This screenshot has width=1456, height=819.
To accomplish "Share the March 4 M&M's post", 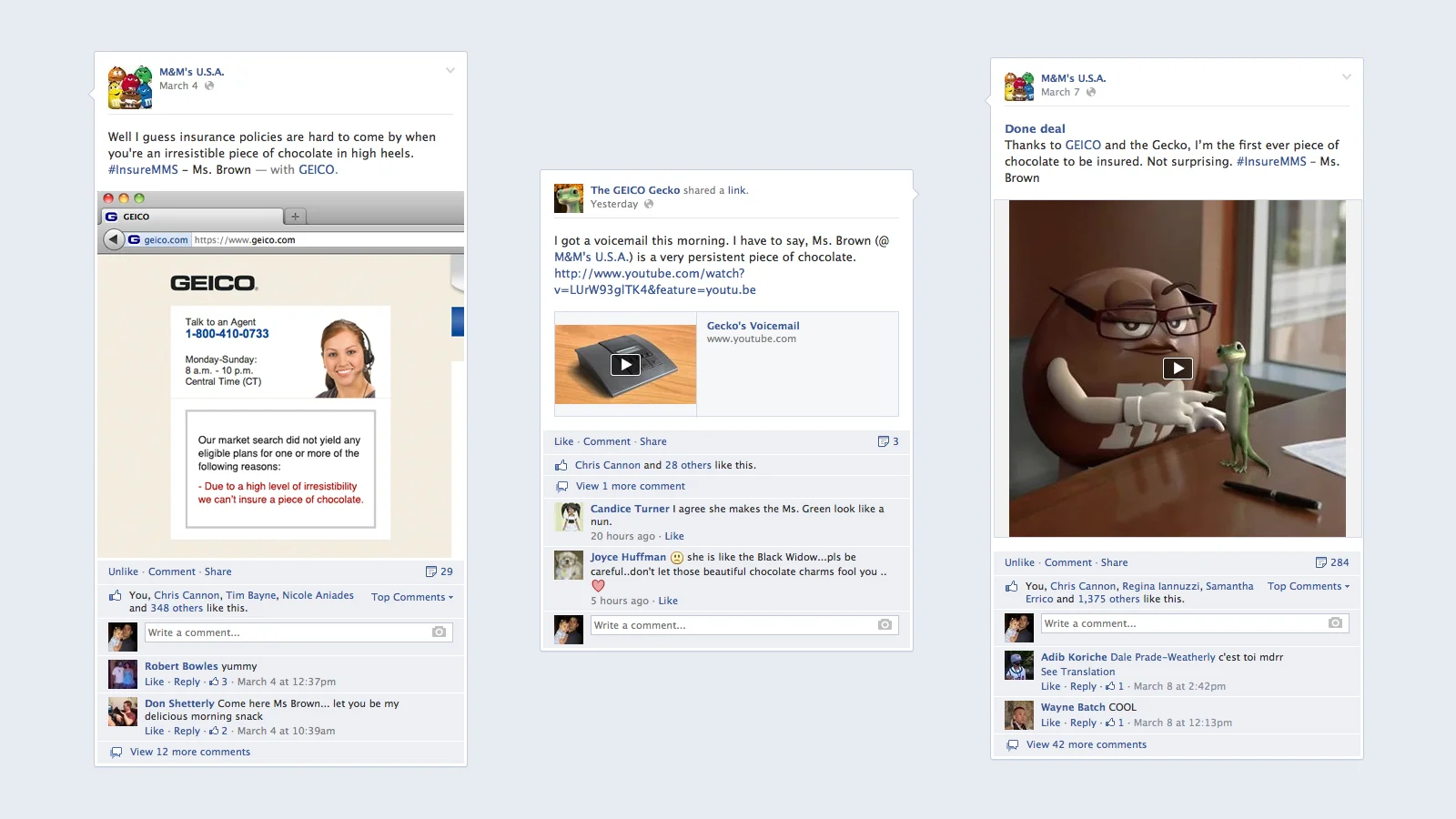I will tap(218, 571).
